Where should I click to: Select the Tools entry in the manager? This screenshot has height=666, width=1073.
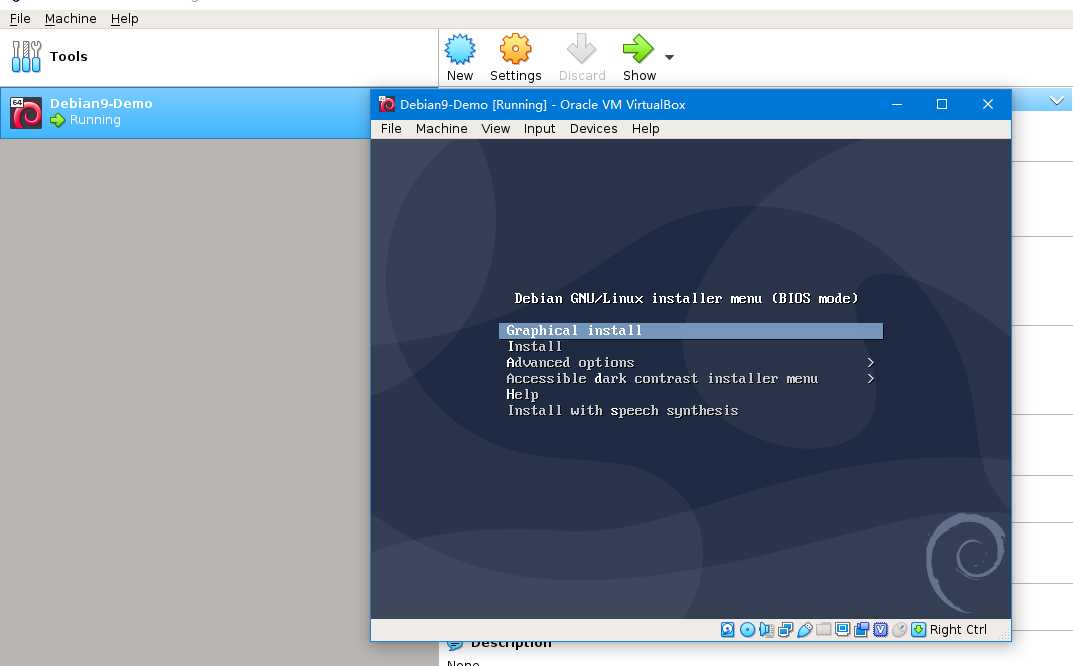click(219, 57)
